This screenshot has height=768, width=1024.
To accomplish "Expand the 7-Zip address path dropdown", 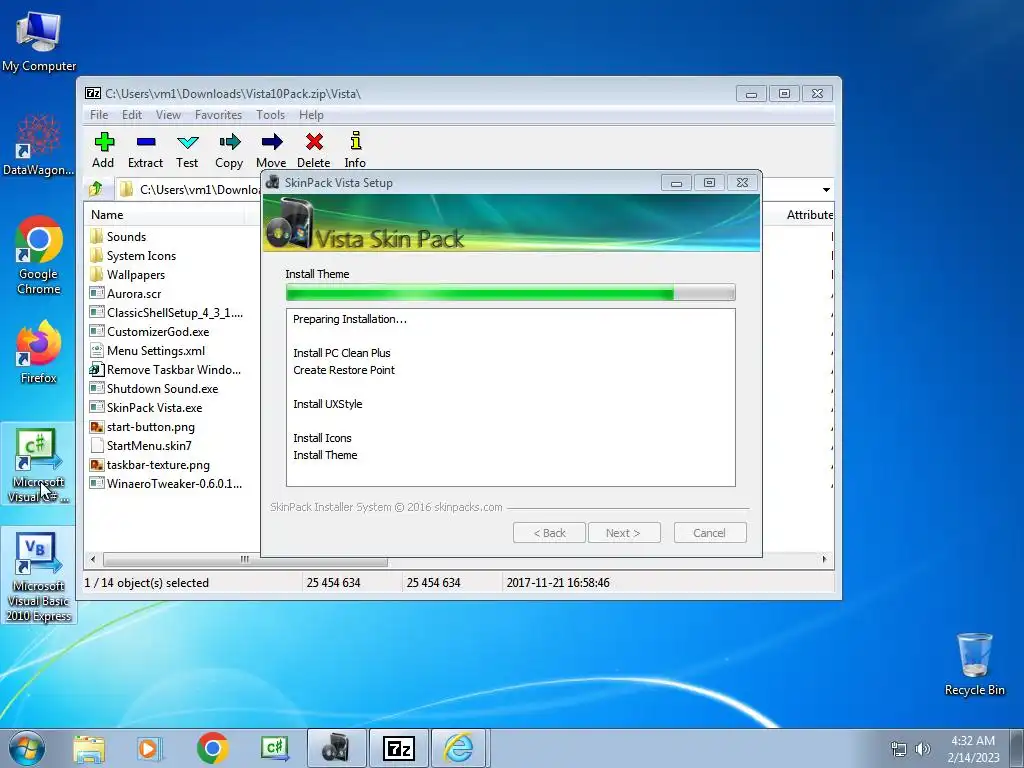I will (x=826, y=189).
